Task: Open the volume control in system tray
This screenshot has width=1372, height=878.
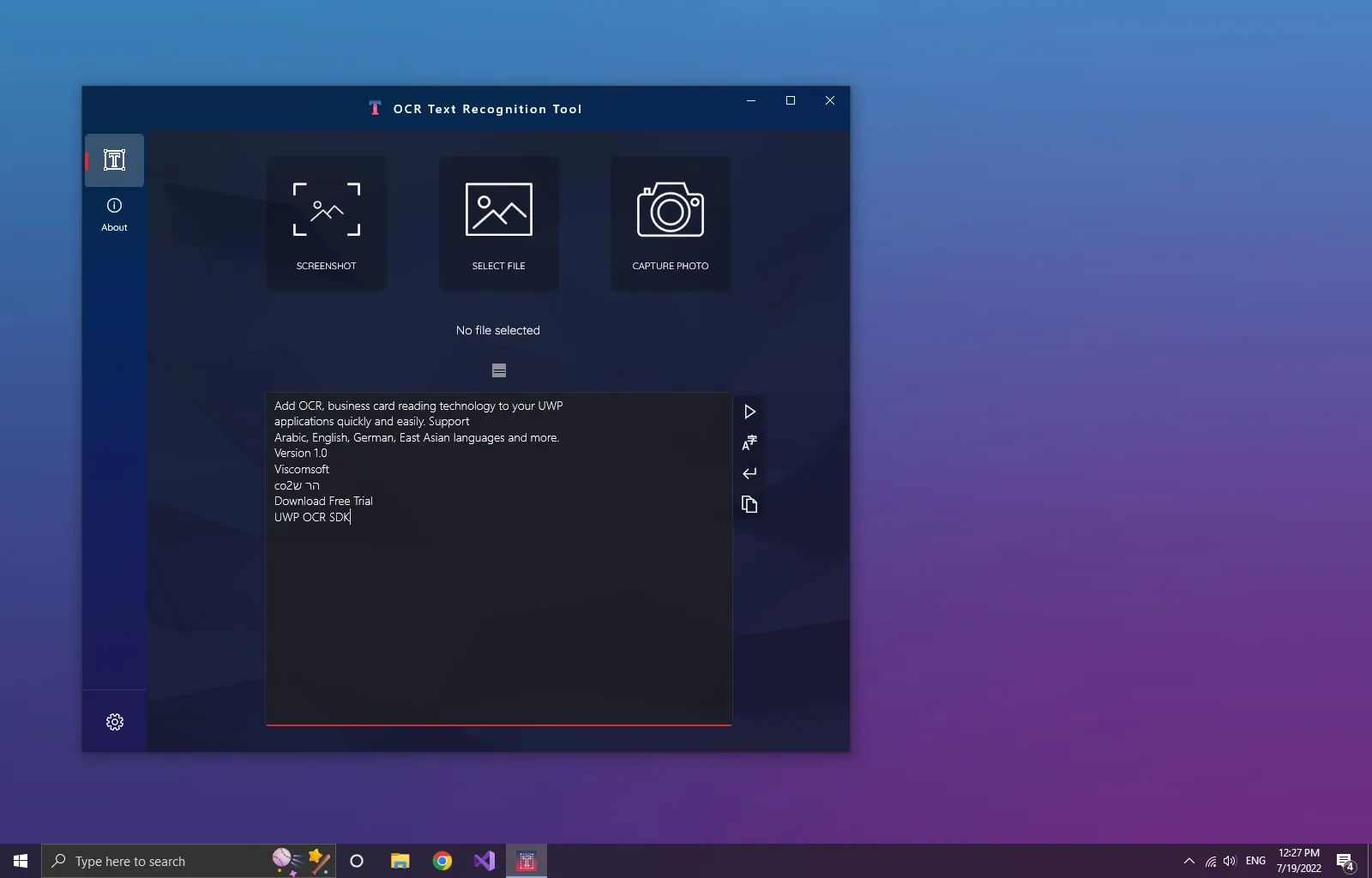Action: (1230, 861)
